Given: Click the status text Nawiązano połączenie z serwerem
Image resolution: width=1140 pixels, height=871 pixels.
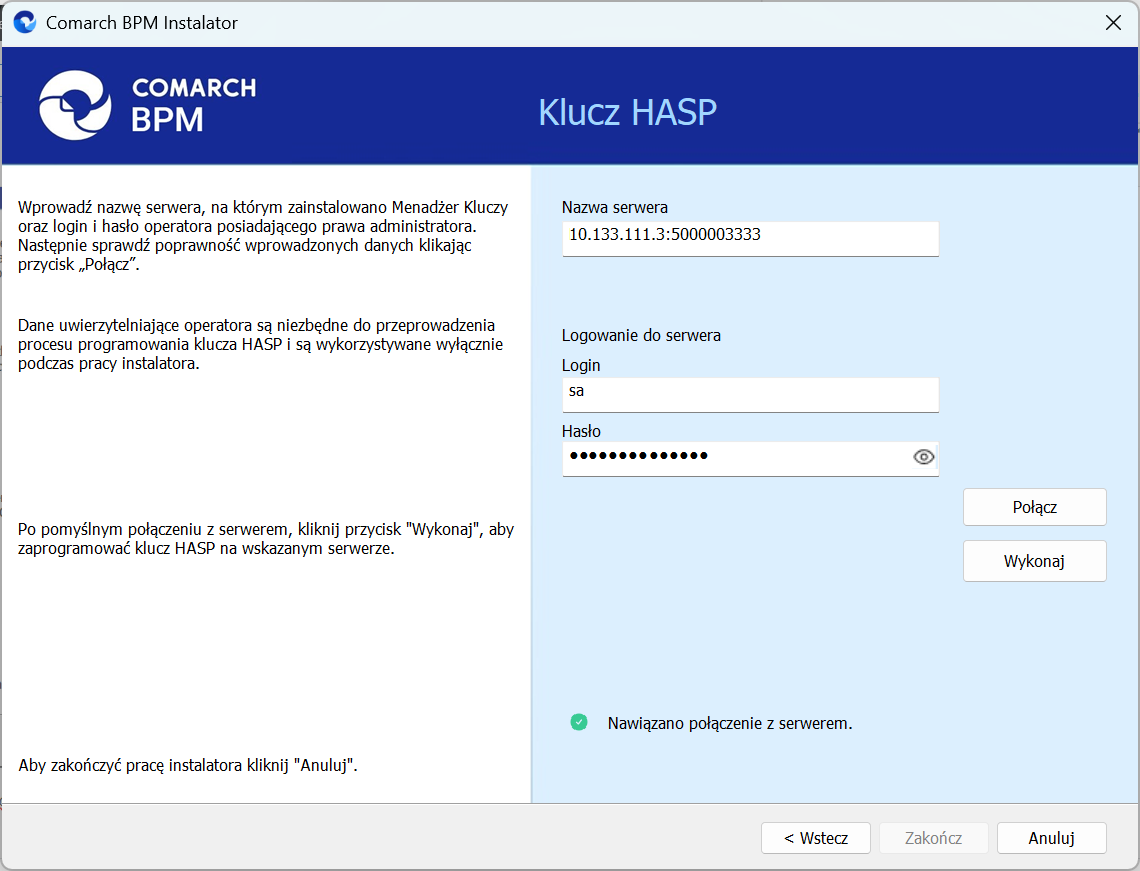Looking at the screenshot, I should click(x=730, y=723).
